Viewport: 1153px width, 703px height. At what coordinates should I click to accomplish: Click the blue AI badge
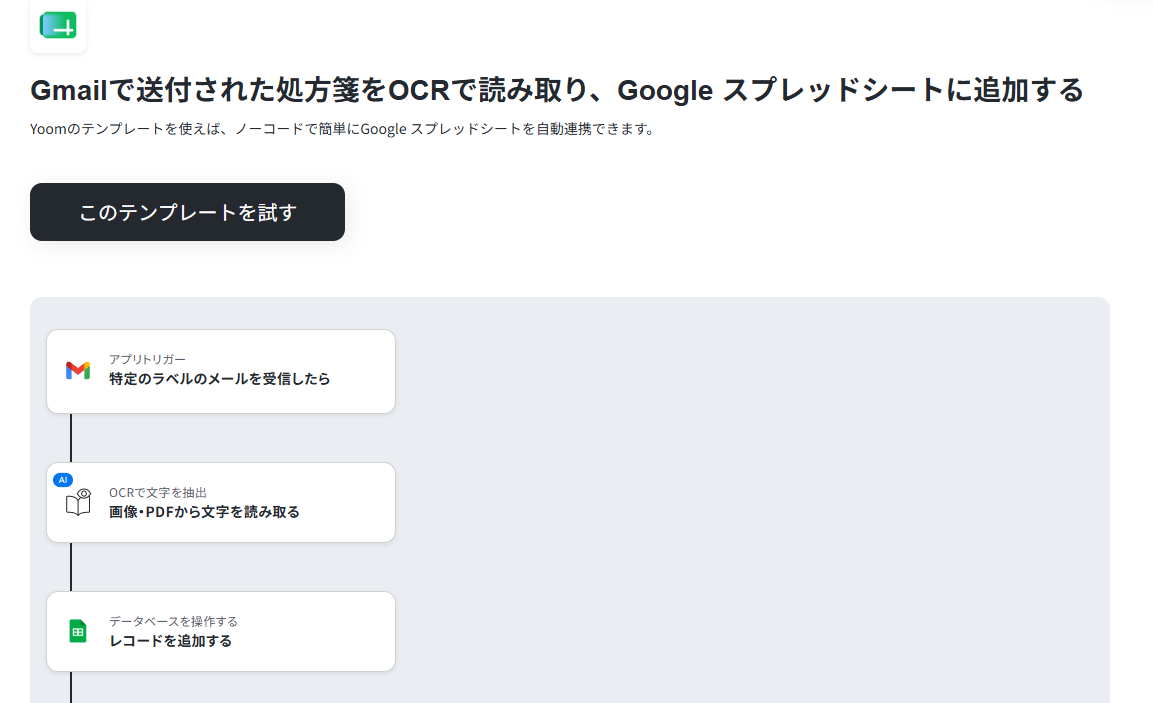pyautogui.click(x=63, y=479)
